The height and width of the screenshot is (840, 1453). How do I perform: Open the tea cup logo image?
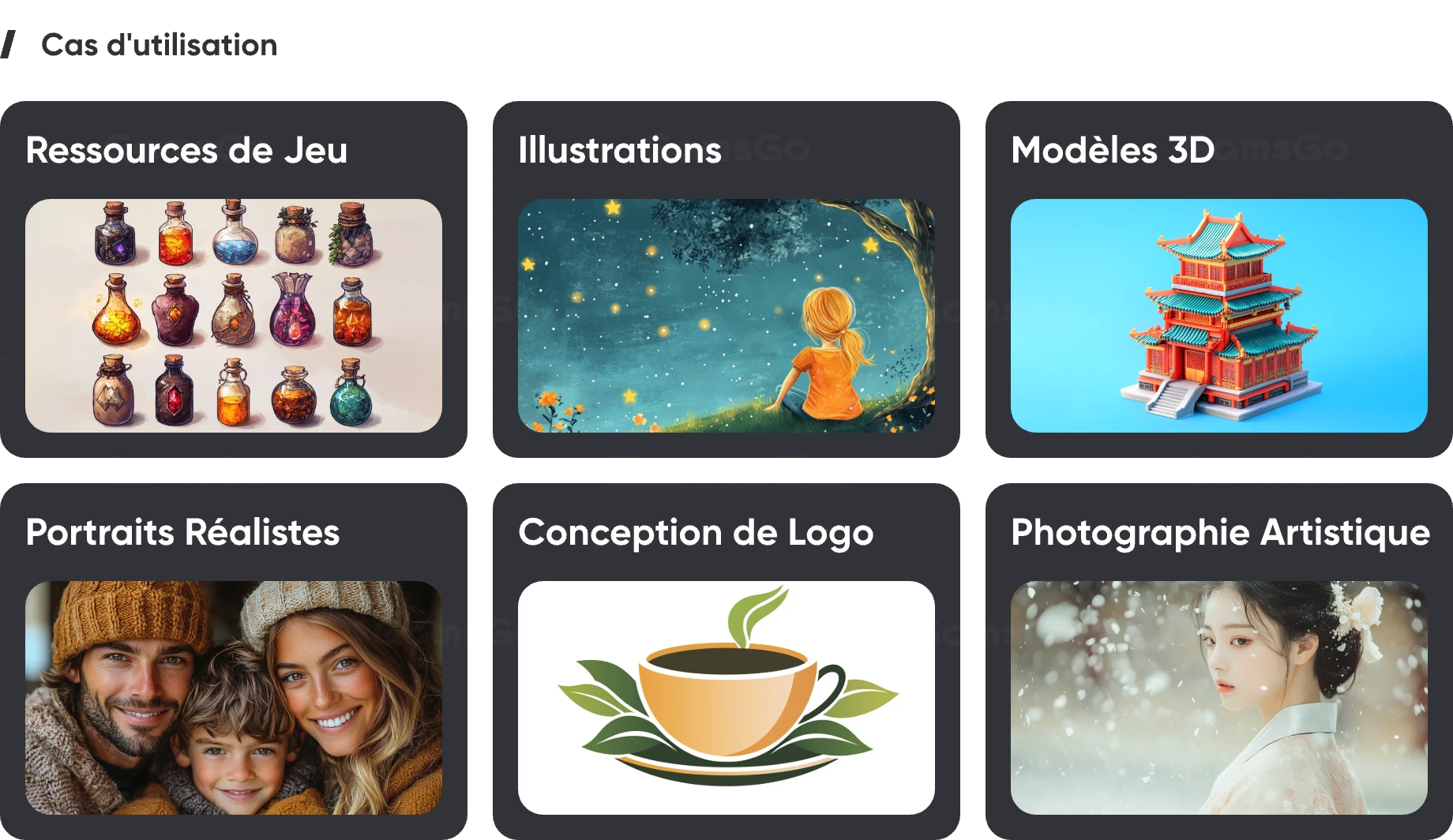pos(726,698)
